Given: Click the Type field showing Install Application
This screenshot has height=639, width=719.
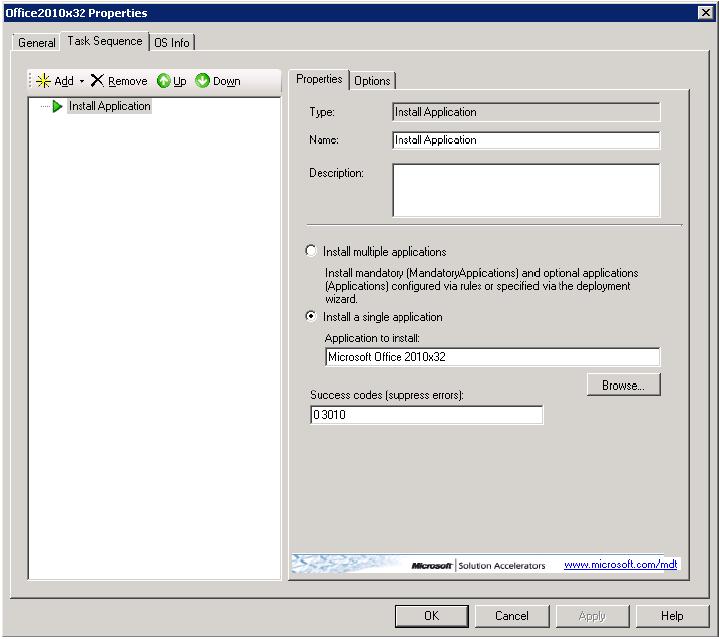Looking at the screenshot, I should pyautogui.click(x=526, y=112).
